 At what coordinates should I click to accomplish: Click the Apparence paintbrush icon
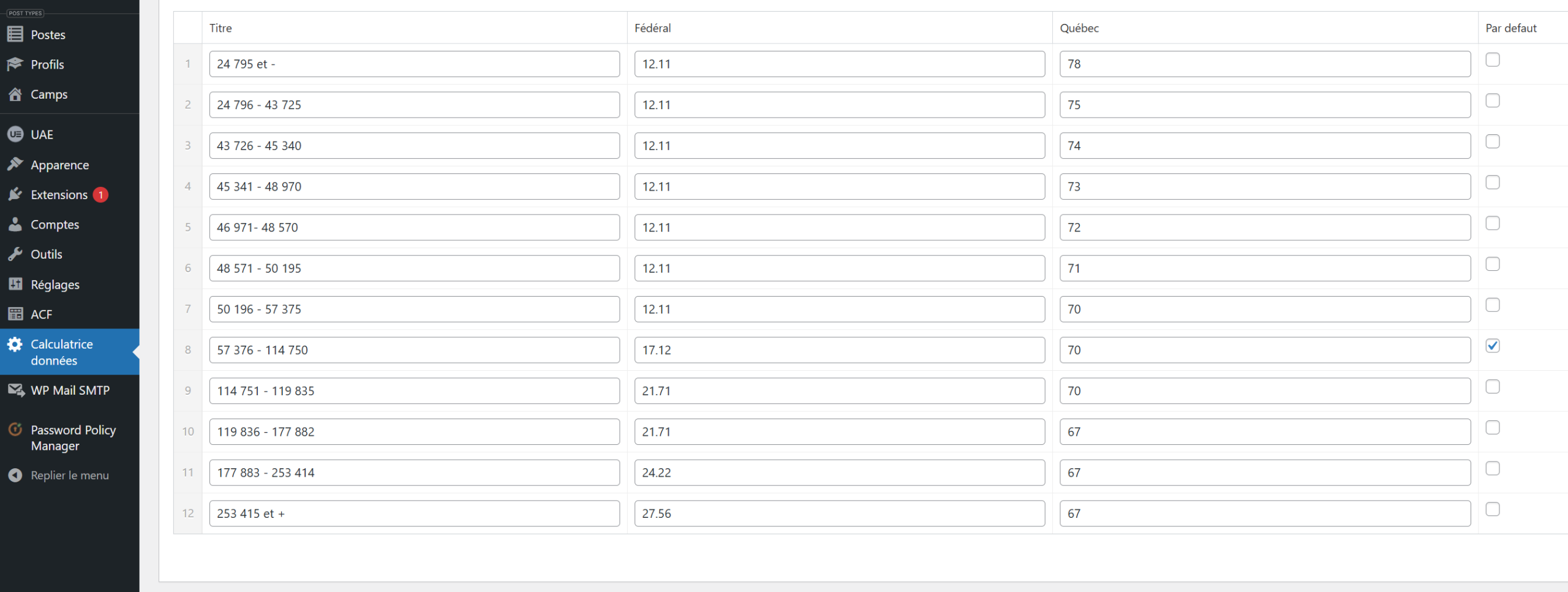tap(15, 164)
